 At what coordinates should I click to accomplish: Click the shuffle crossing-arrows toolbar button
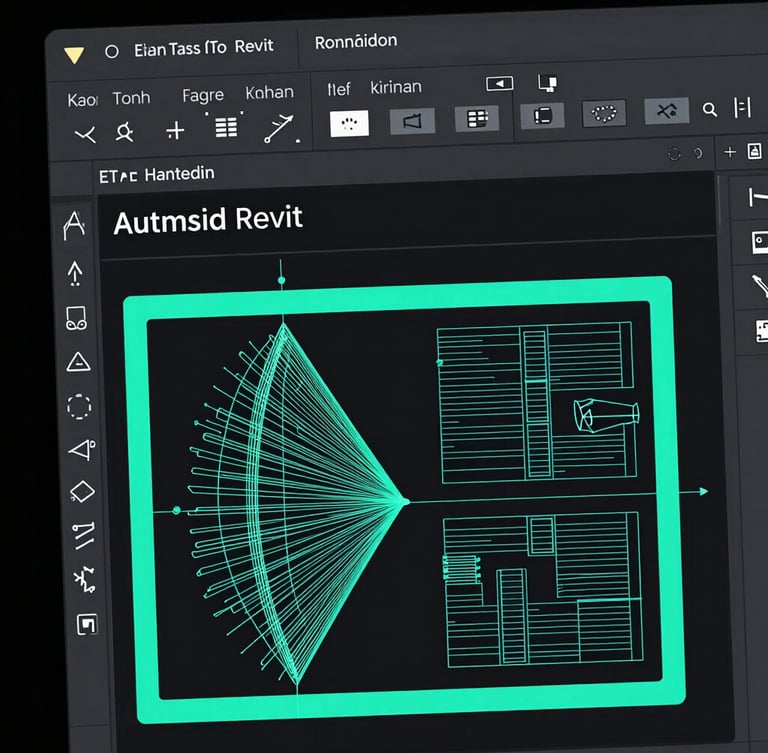[x=667, y=111]
